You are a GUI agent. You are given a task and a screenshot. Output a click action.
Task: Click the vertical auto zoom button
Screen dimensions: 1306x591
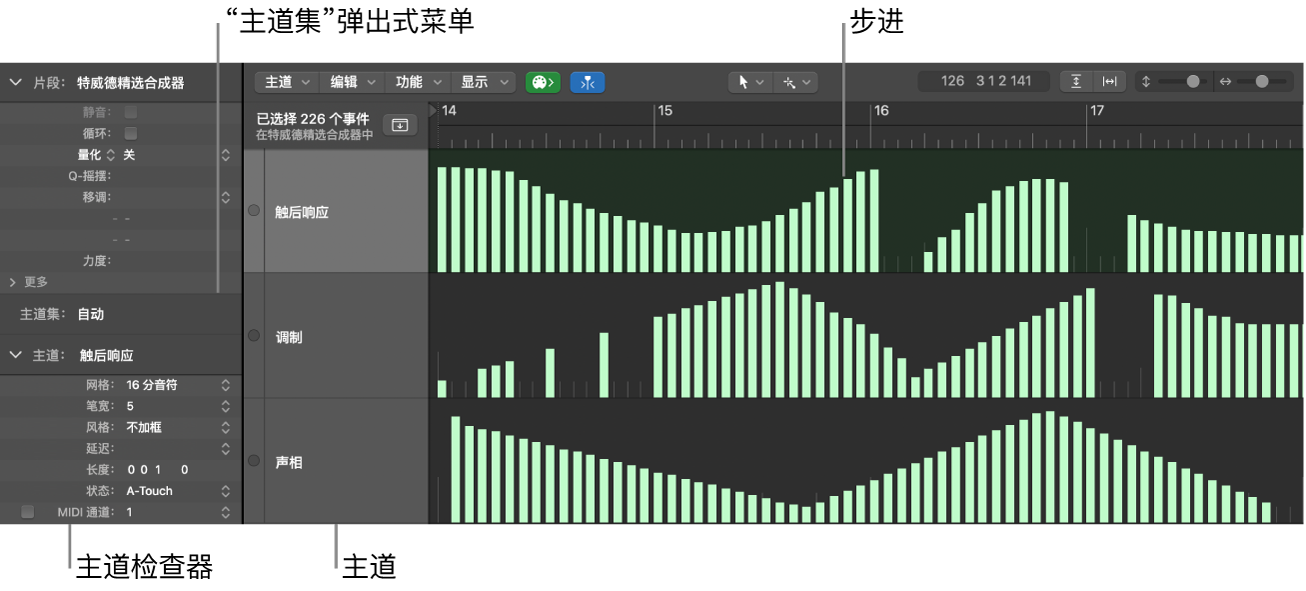tap(1077, 82)
